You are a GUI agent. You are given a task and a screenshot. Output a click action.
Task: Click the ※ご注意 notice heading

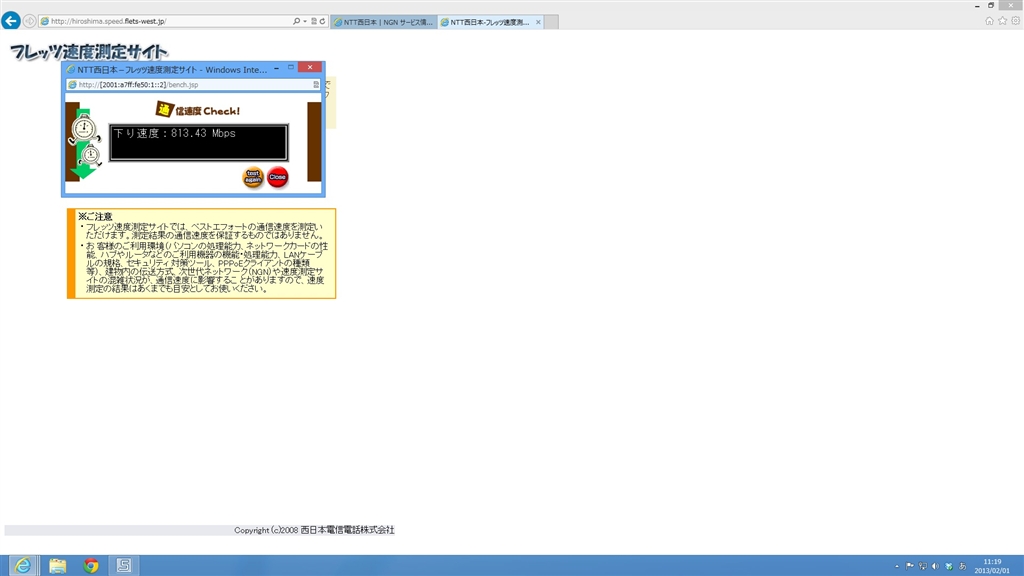(x=95, y=216)
